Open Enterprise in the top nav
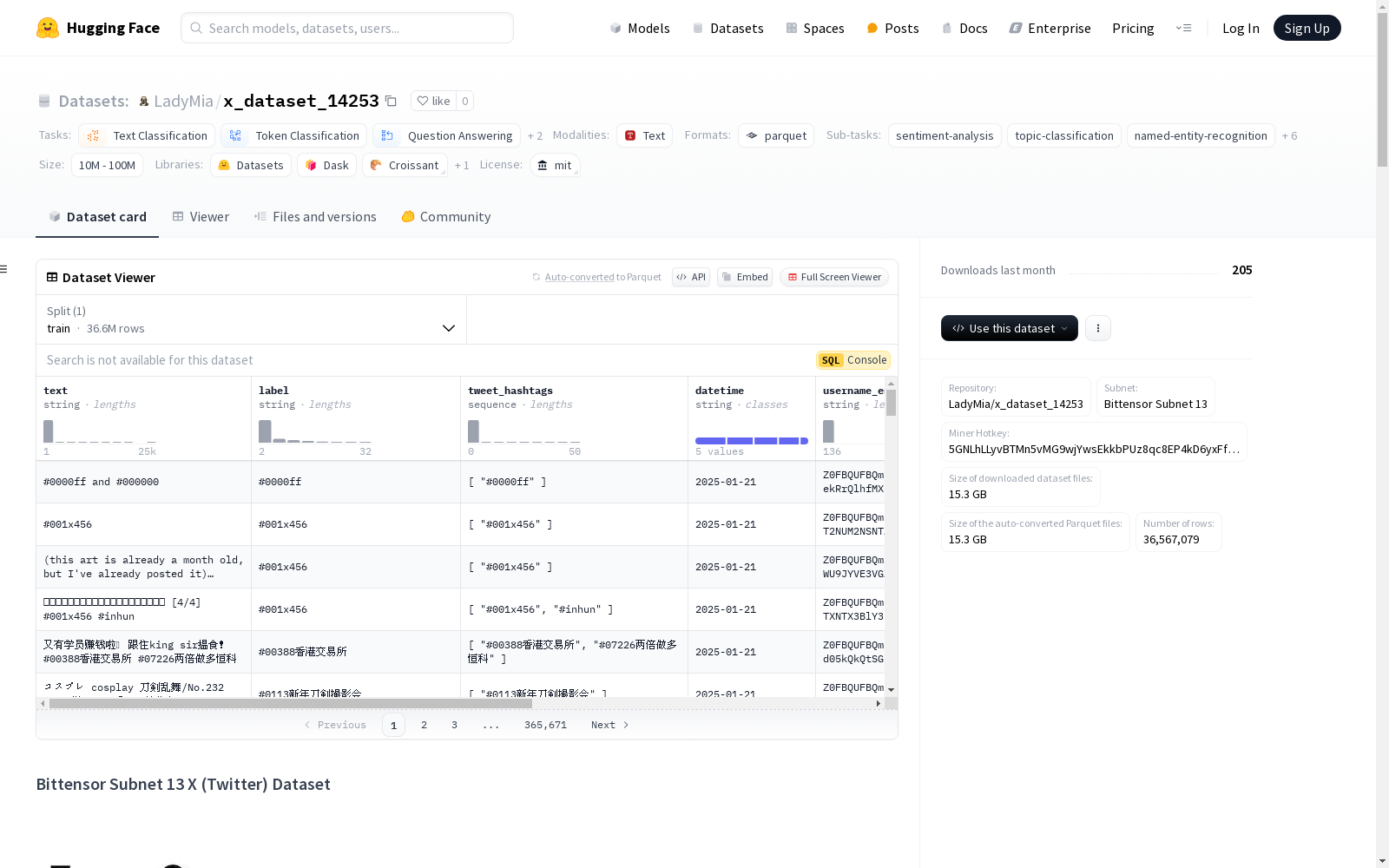Screen dimensions: 1389x868 1050,28
